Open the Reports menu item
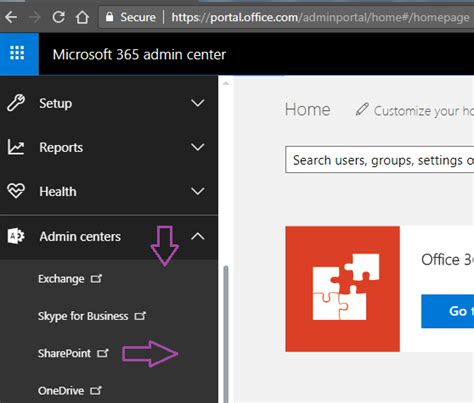The height and width of the screenshot is (403, 474). click(109, 147)
